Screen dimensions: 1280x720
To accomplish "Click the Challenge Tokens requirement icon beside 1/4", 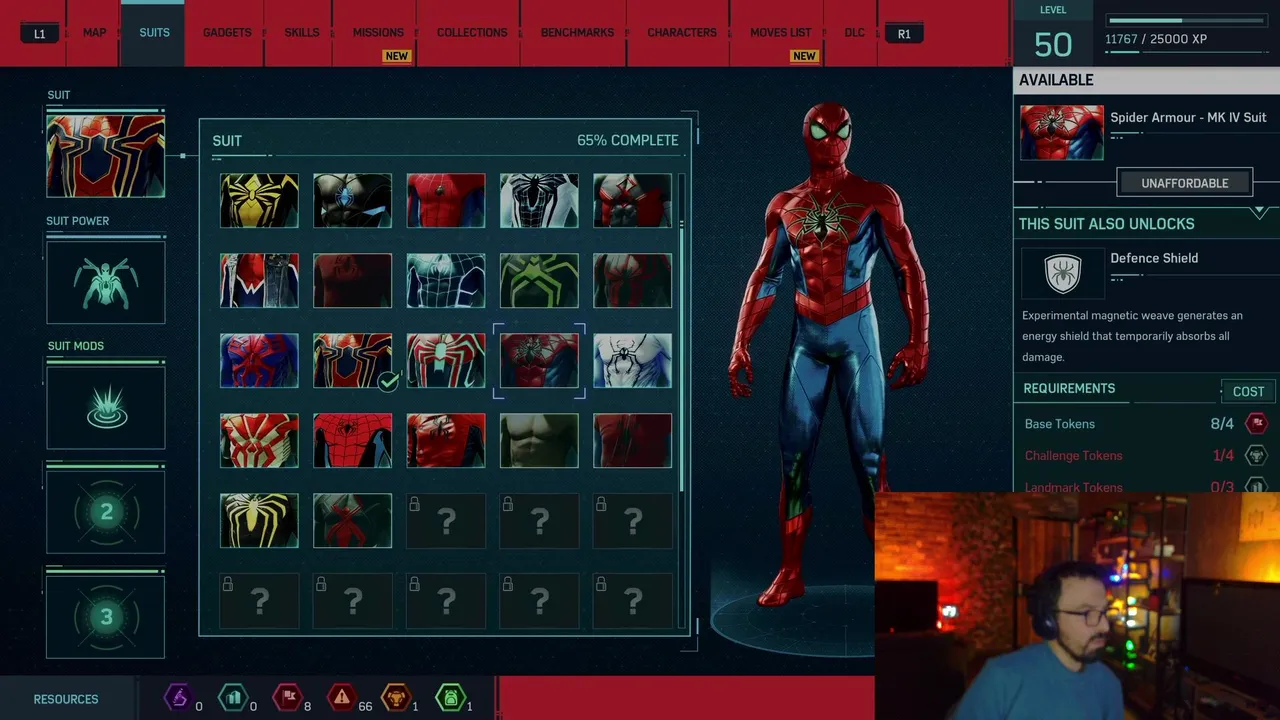I will [x=1256, y=456].
